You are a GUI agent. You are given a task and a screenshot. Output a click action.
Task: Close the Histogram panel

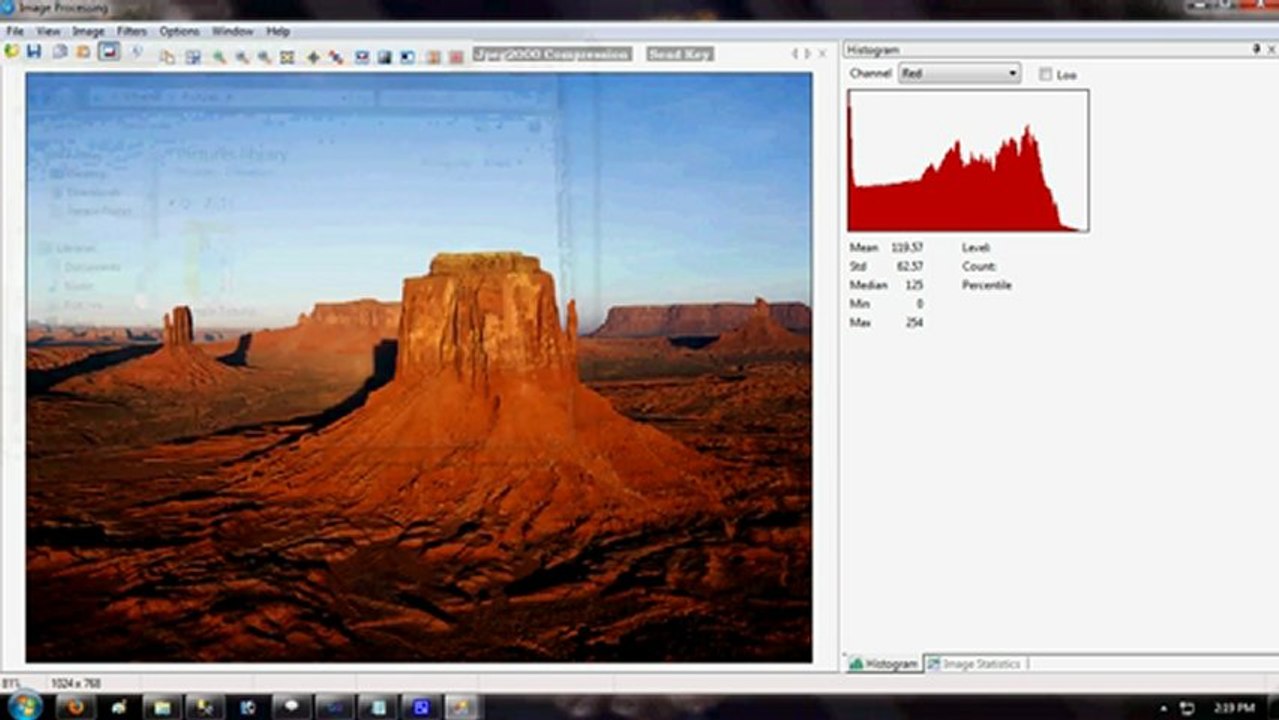pos(1272,49)
